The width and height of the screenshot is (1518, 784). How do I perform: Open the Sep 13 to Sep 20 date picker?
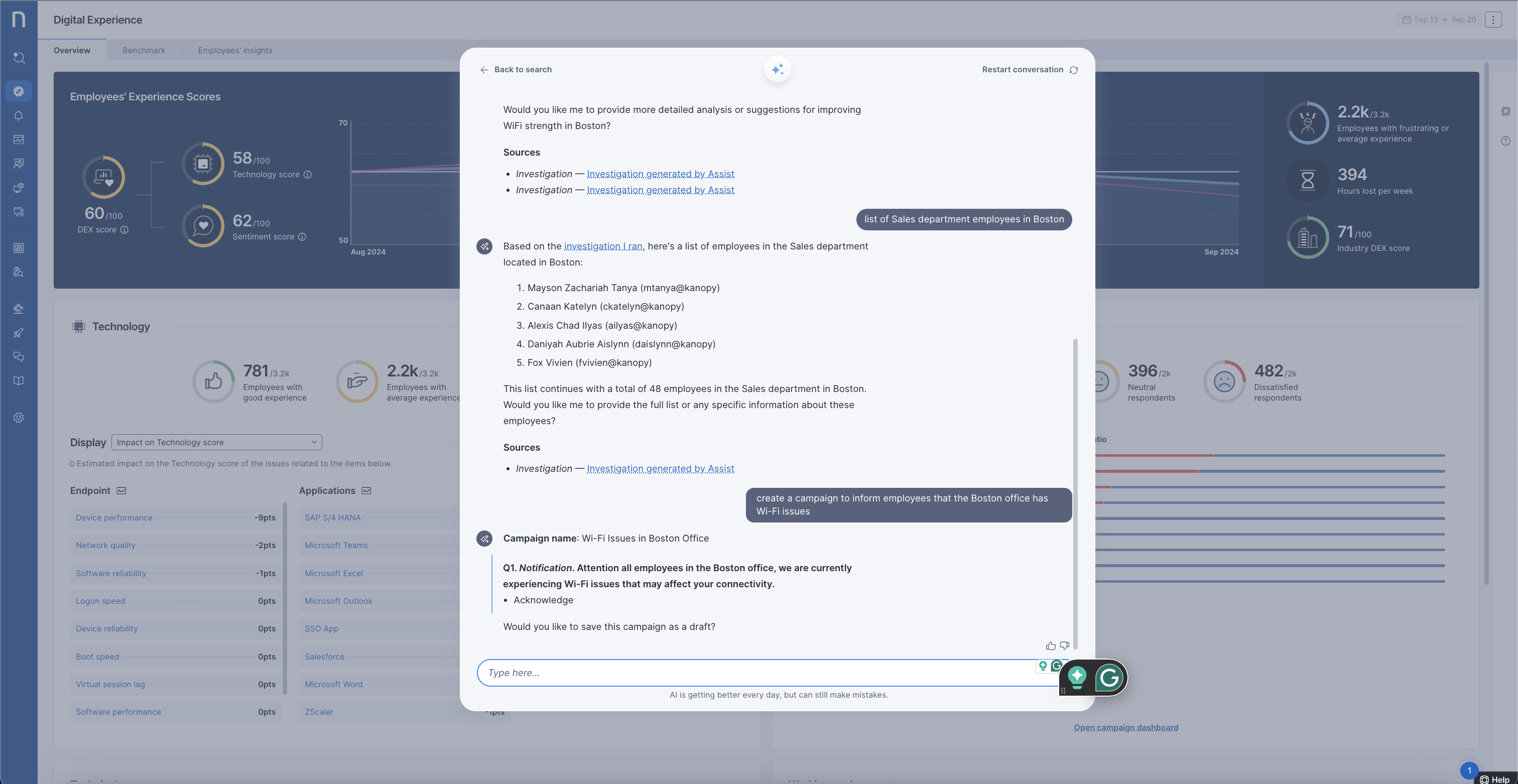click(x=1439, y=20)
